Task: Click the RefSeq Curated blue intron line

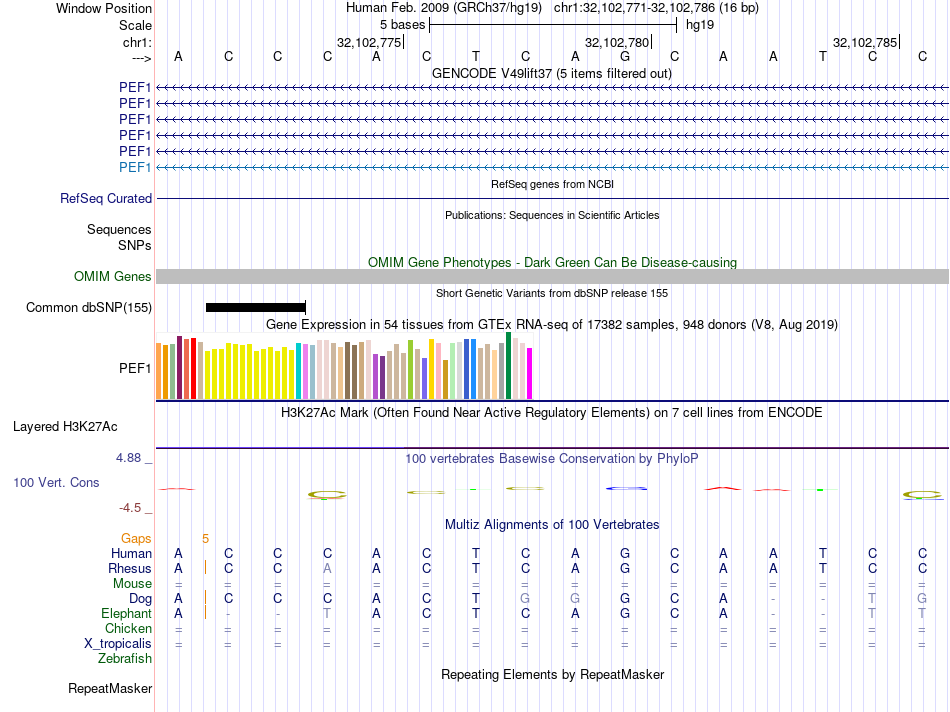Action: pos(553,198)
